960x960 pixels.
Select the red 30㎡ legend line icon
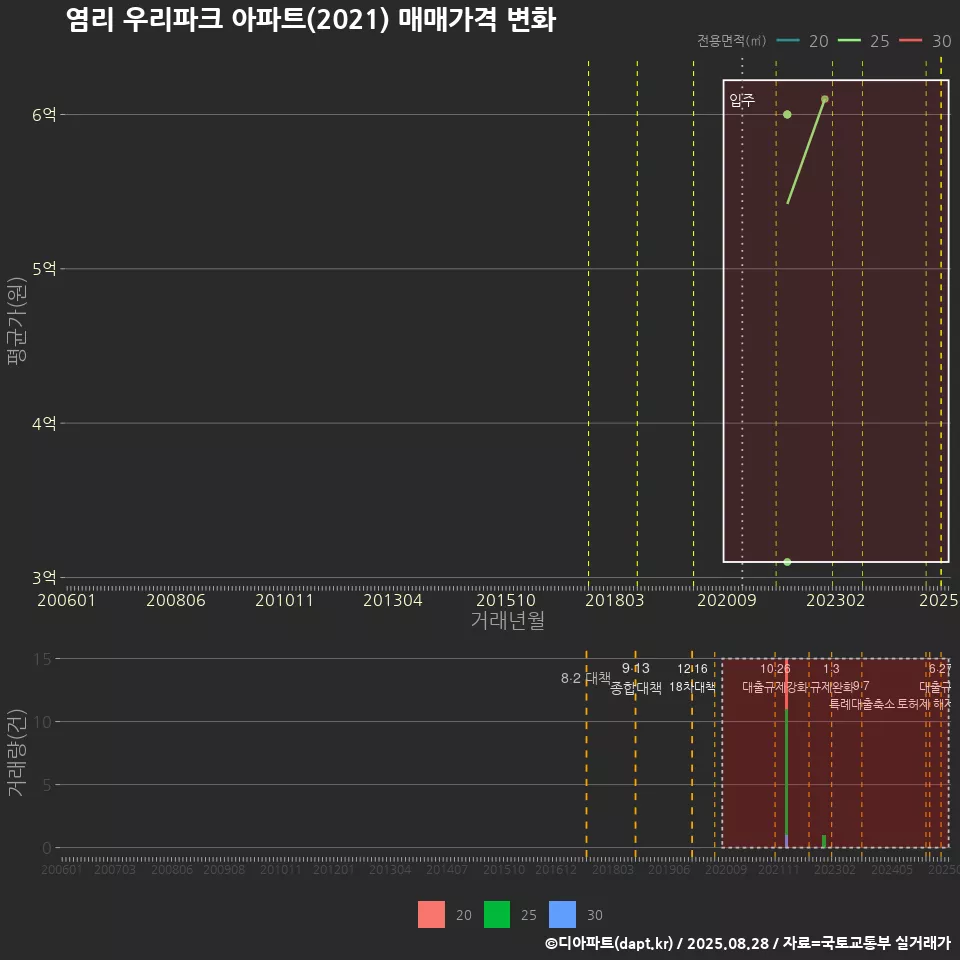tap(910, 41)
